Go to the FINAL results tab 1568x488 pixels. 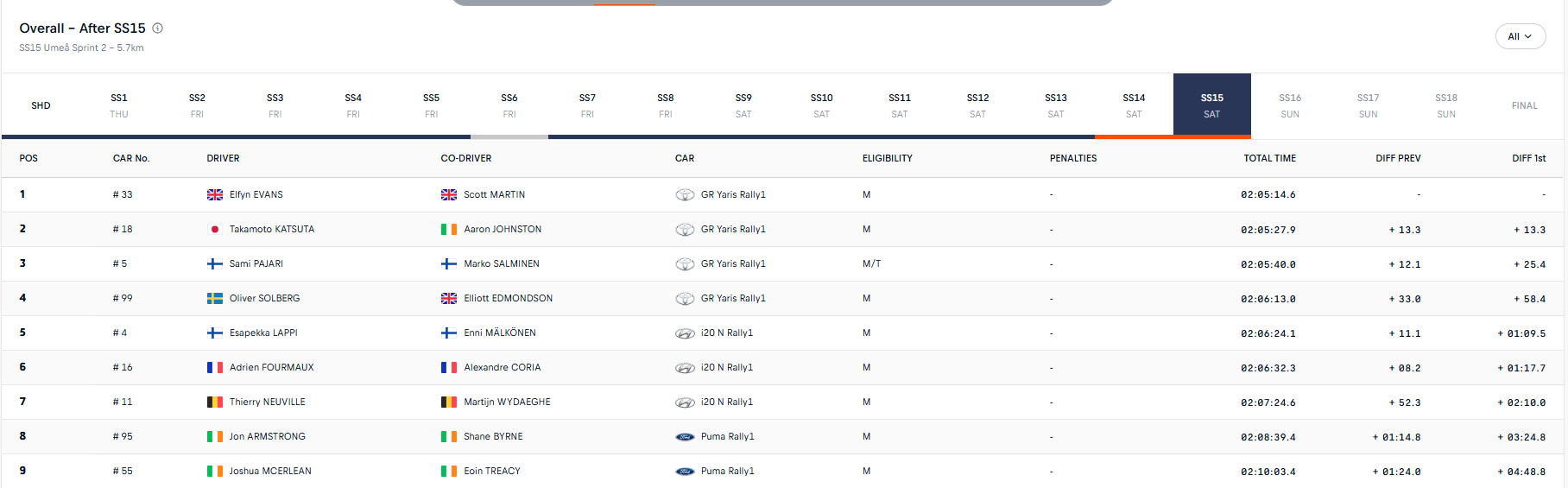(1524, 105)
